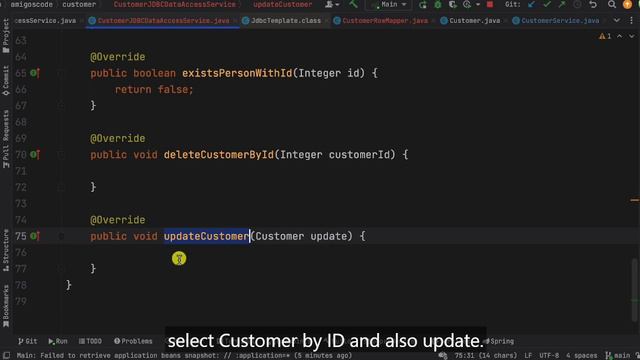Open Git branch main widget
This screenshot has height=360, width=640.
click(x=618, y=356)
